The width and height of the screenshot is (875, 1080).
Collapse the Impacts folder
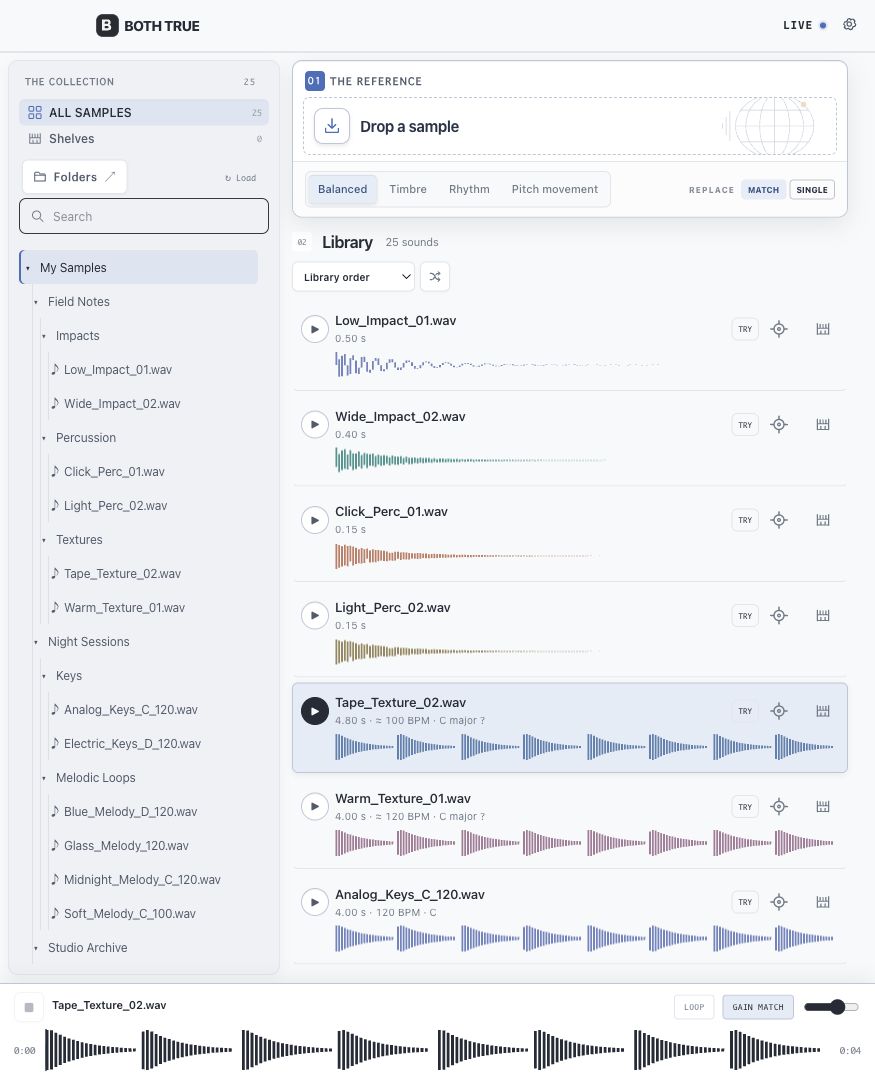tap(43, 336)
